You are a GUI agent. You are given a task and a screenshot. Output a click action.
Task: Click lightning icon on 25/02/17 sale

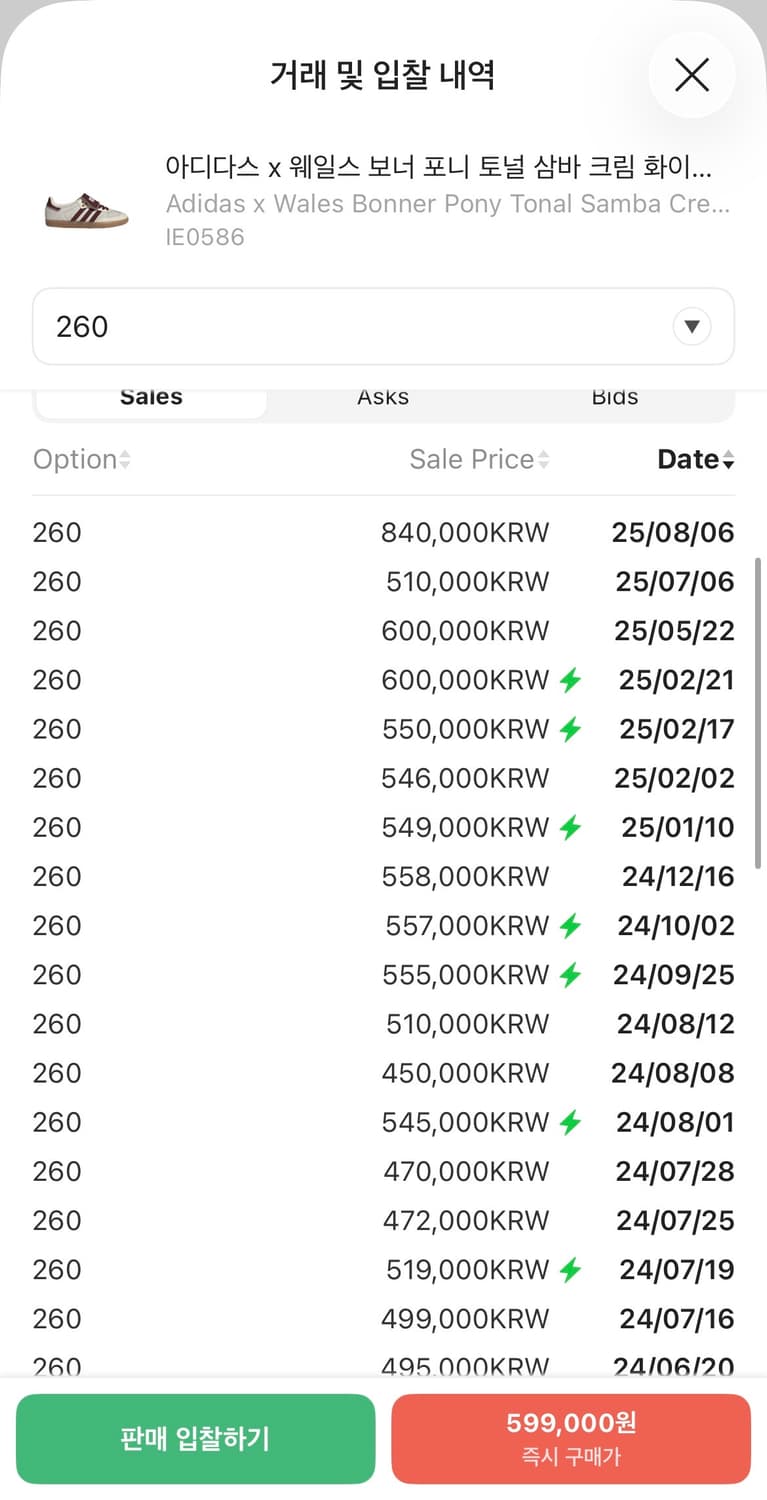570,730
